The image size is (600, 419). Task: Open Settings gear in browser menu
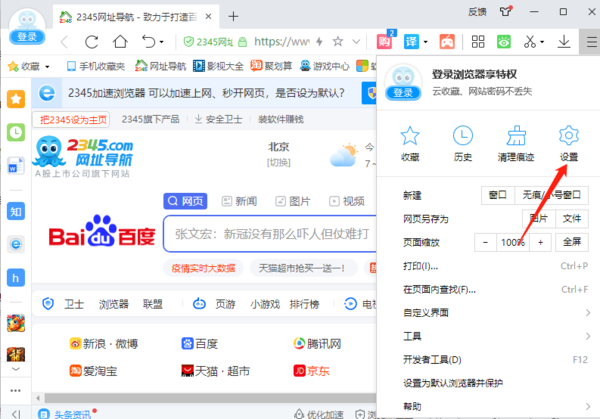point(568,141)
